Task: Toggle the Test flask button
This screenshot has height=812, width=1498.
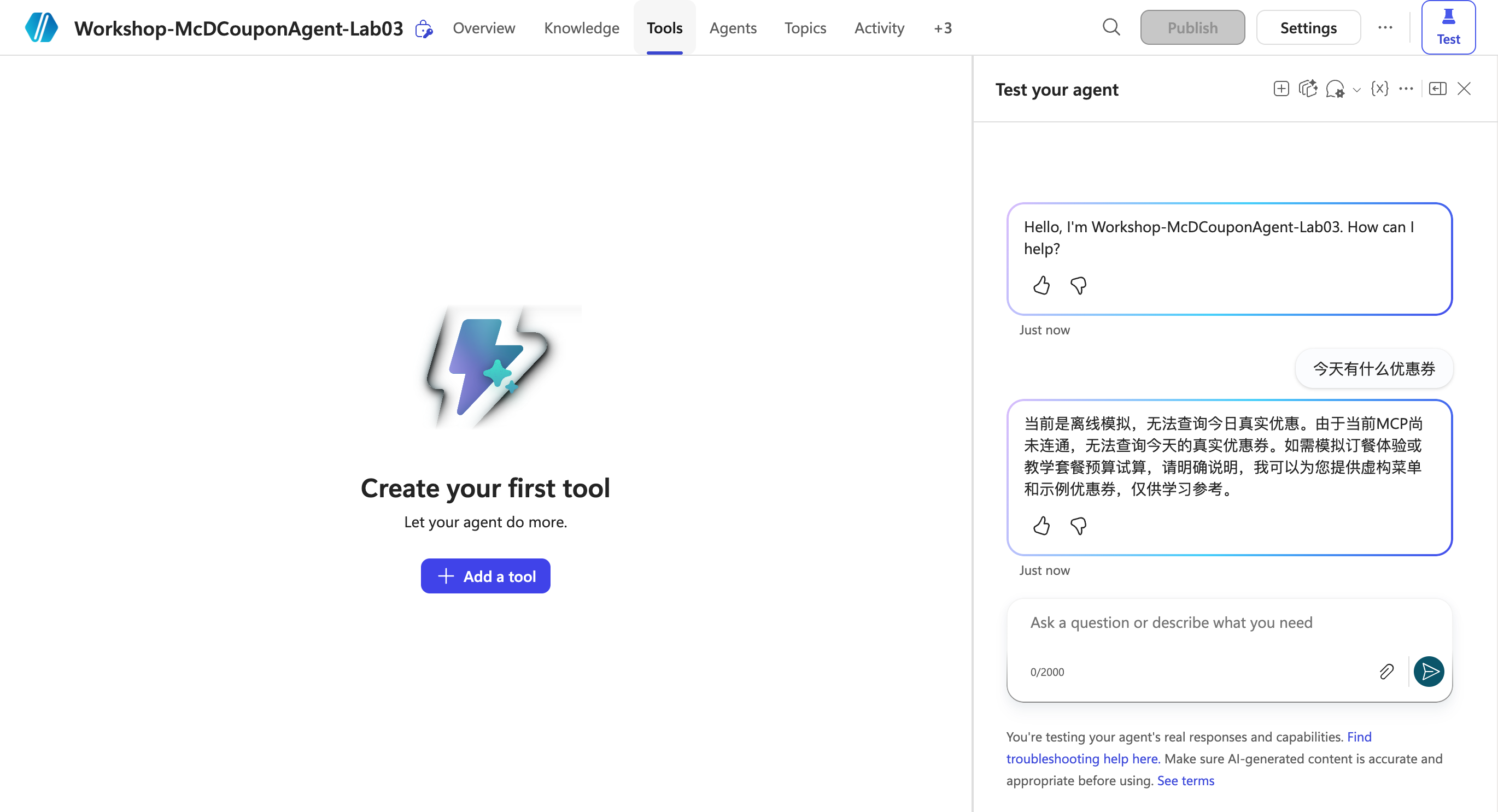Action: [x=1448, y=27]
